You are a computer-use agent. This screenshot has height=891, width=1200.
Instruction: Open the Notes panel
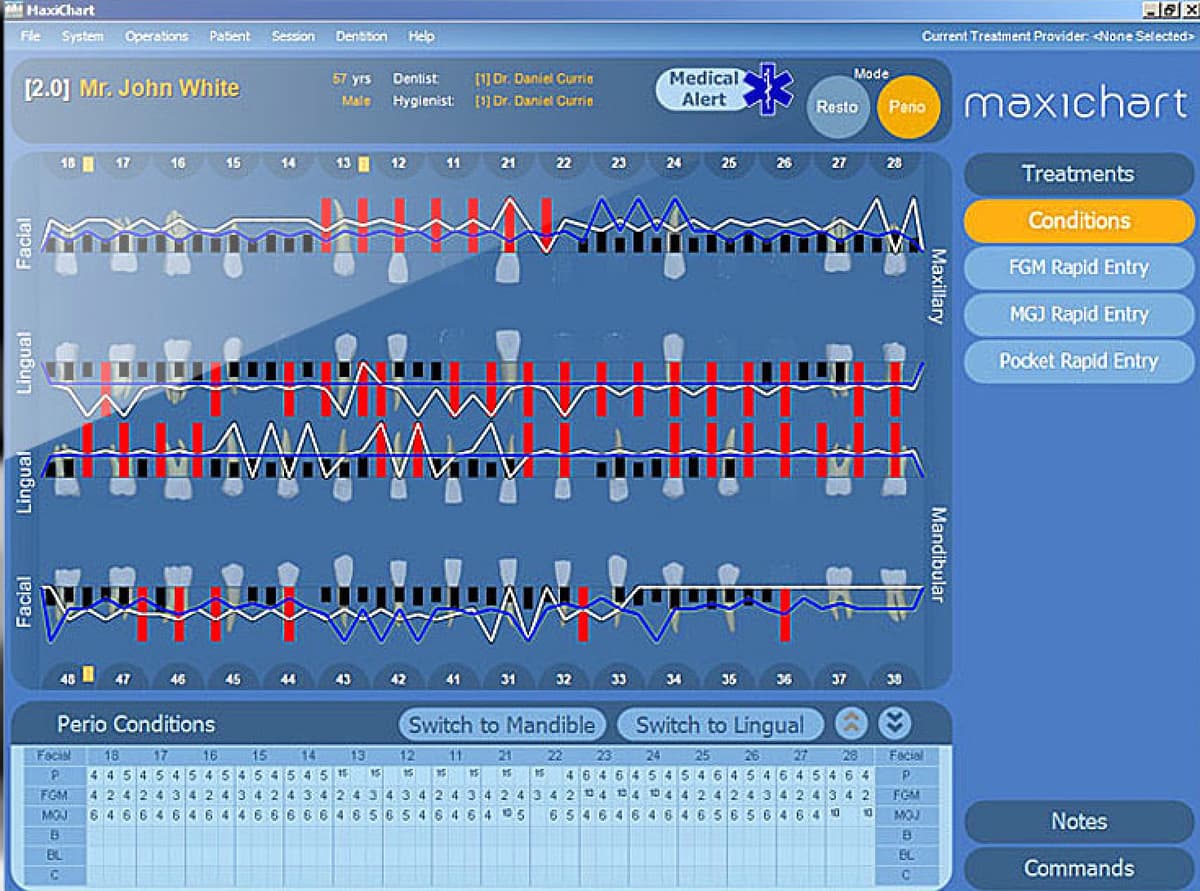(1078, 822)
